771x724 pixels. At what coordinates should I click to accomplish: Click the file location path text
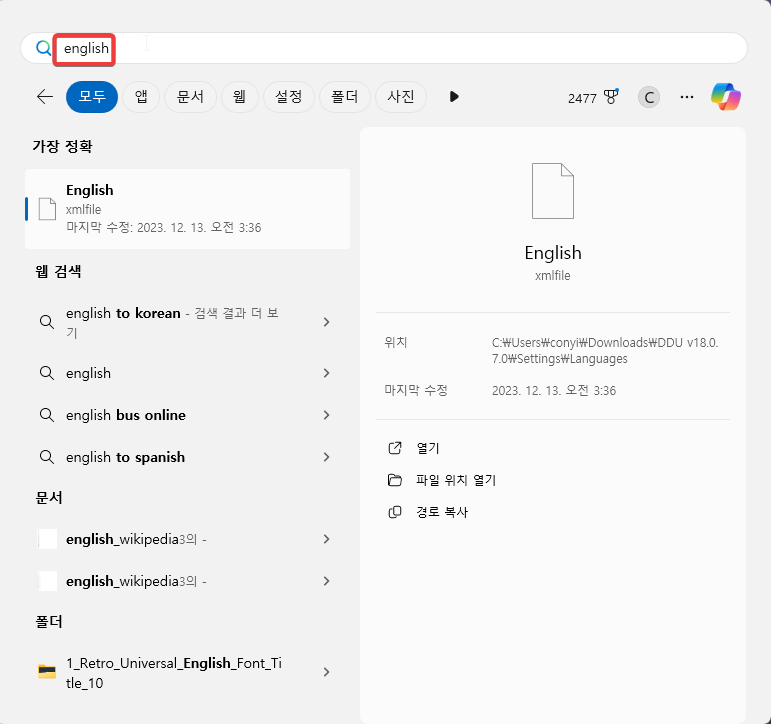click(605, 351)
